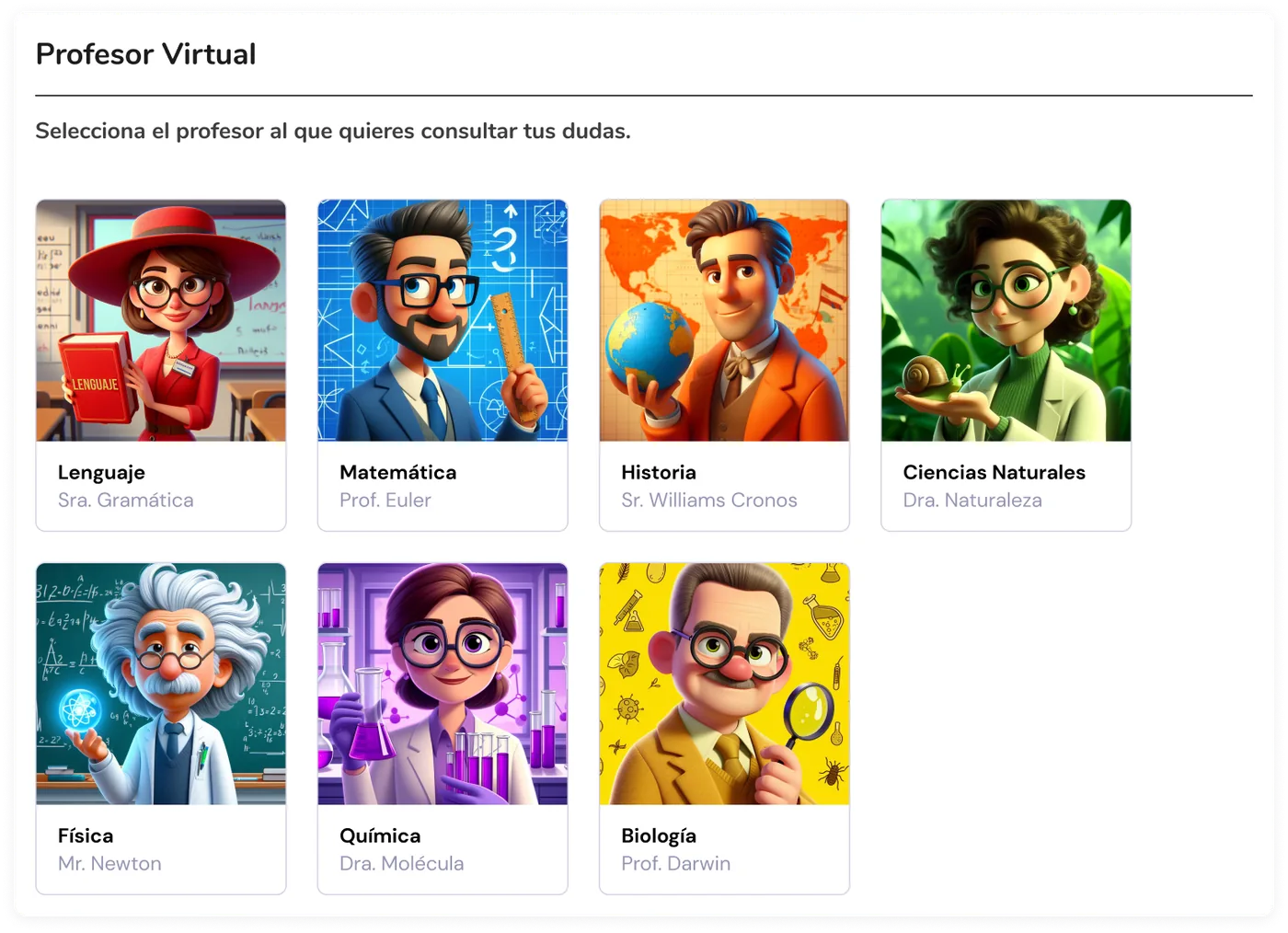Click the Química subject title

tap(380, 835)
